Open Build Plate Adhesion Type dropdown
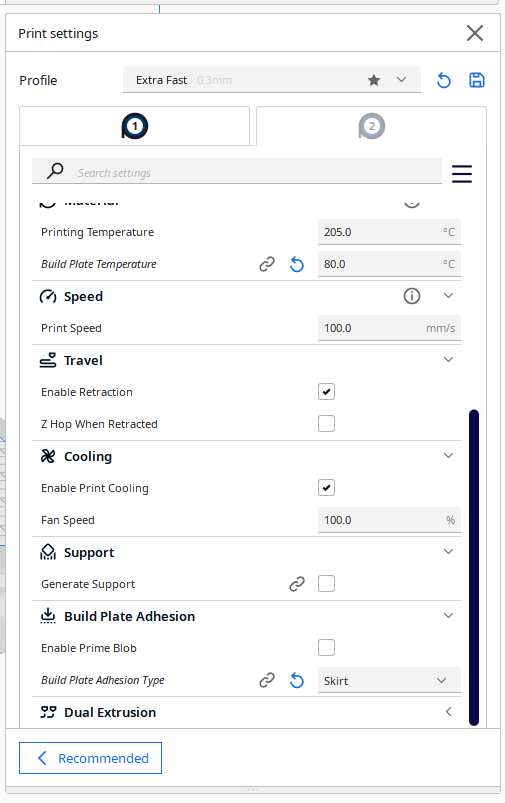505x803 pixels. point(389,681)
